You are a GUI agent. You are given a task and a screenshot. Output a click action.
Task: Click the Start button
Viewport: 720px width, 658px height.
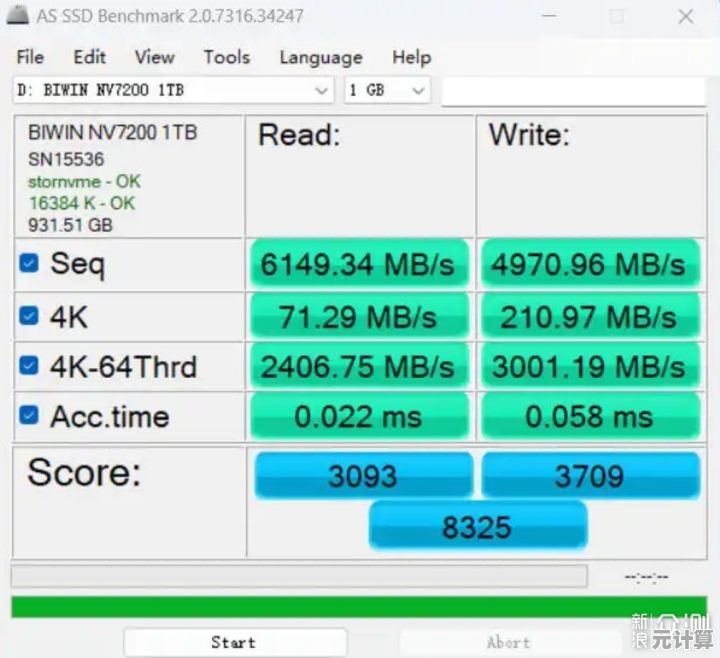pos(235,642)
